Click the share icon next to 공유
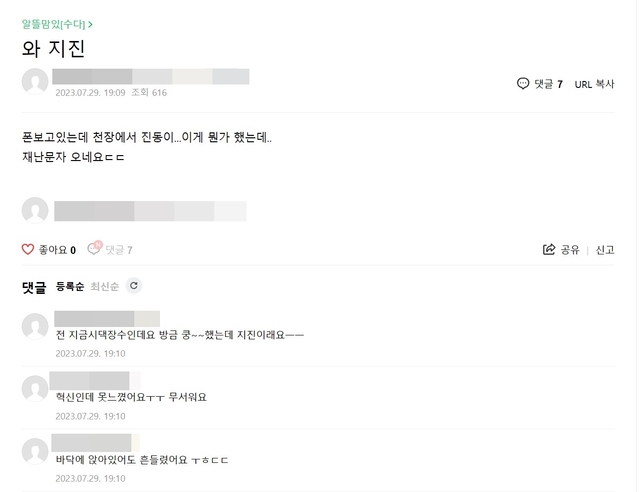This screenshot has height=492, width=640. point(548,249)
